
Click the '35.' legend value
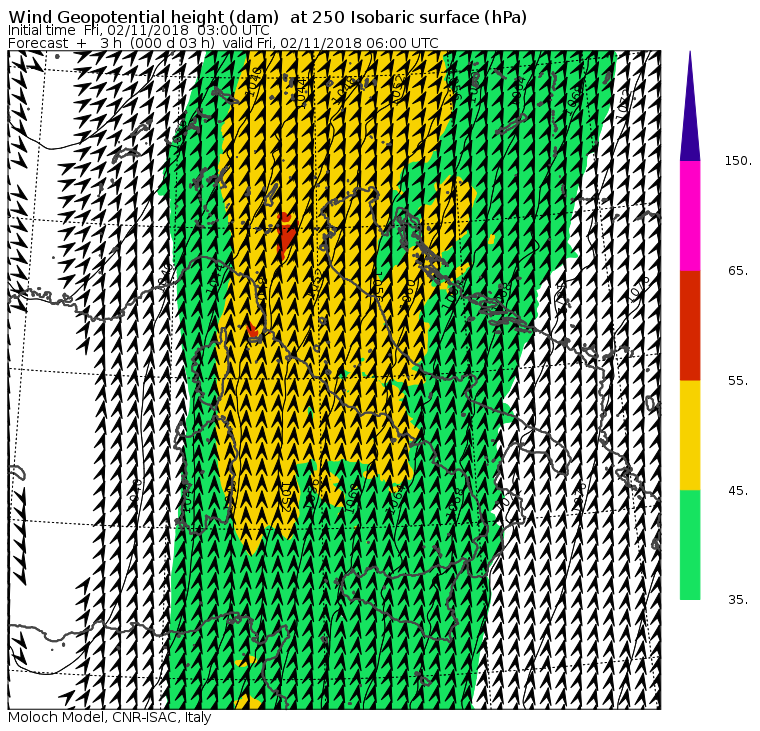(x=738, y=600)
